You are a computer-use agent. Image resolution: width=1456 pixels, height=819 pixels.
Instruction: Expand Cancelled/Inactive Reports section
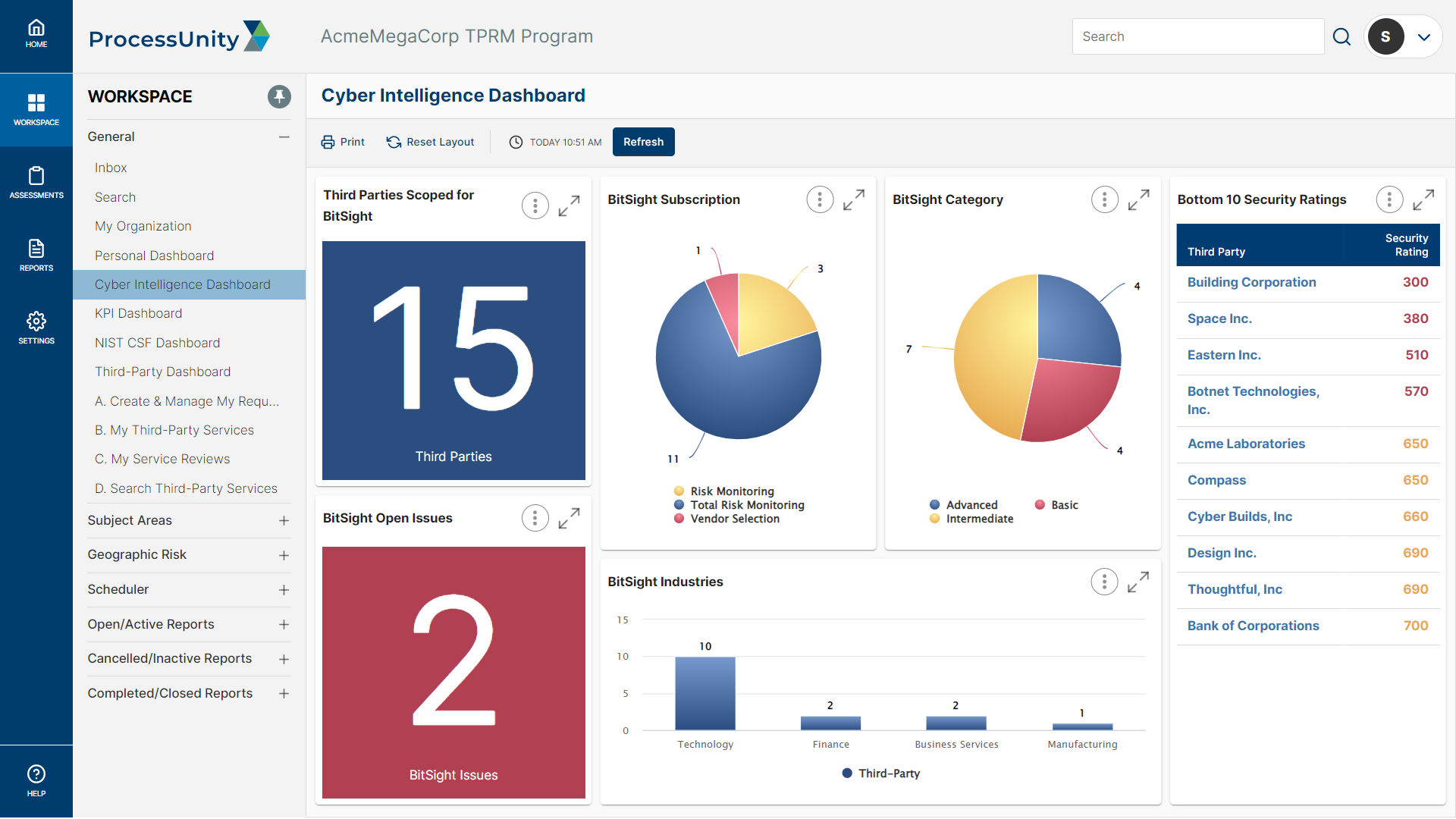pos(284,659)
